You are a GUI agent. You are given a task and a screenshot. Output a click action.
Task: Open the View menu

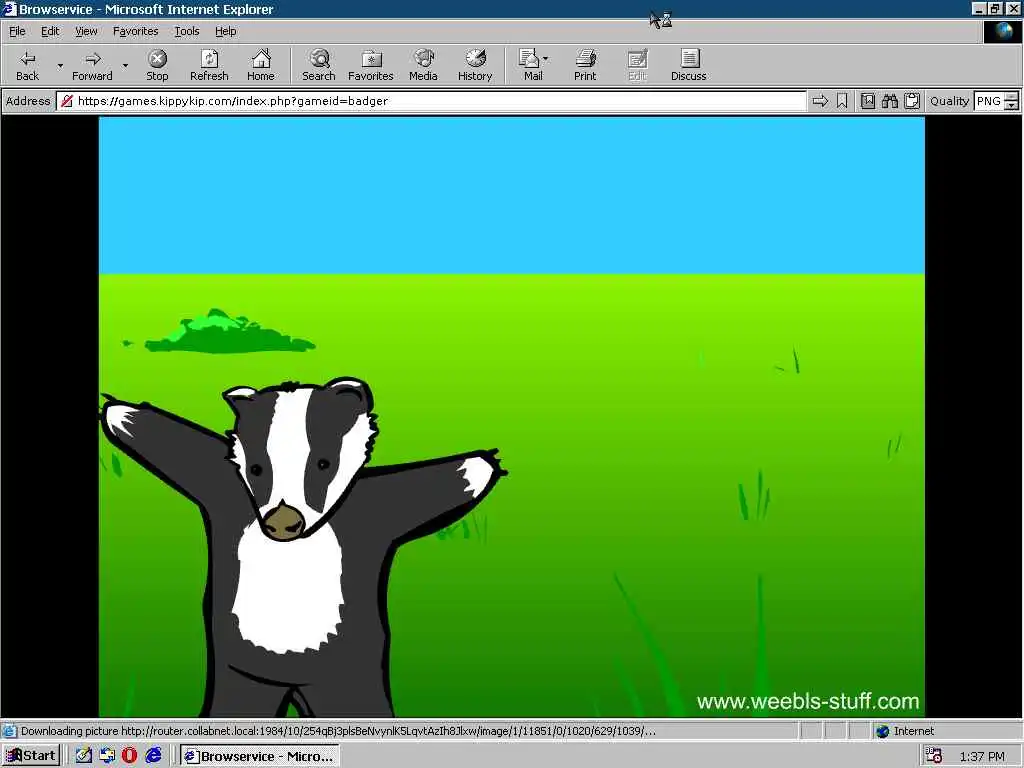[x=86, y=31]
